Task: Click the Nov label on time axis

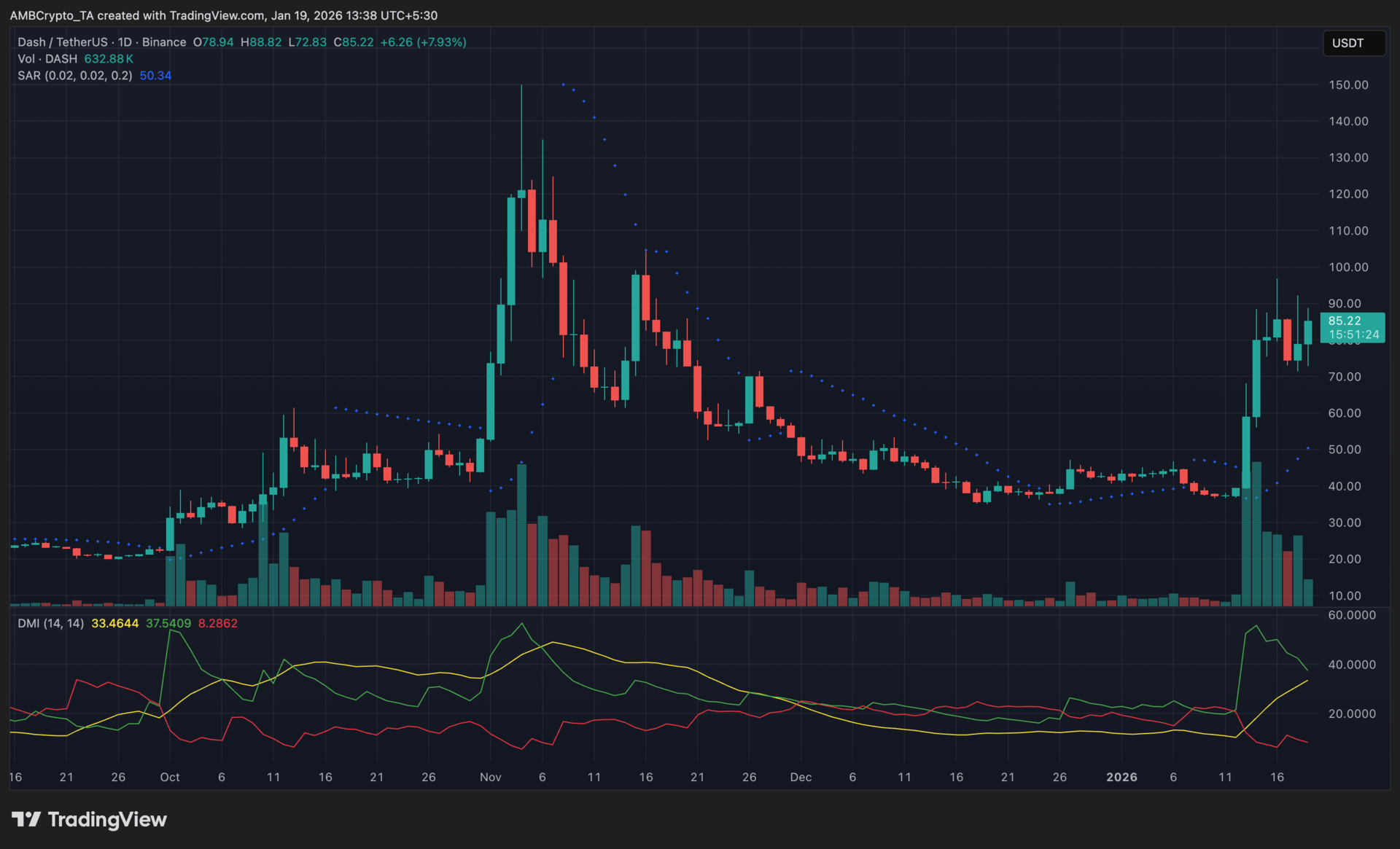Action: coord(490,777)
